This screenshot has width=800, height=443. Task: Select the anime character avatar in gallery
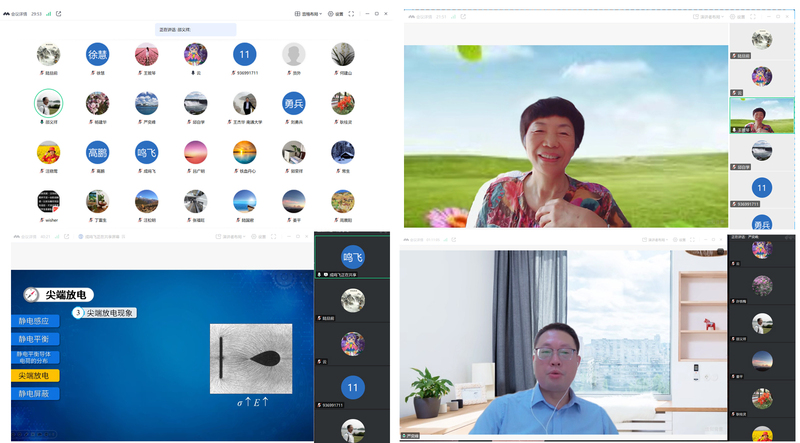(x=195, y=54)
